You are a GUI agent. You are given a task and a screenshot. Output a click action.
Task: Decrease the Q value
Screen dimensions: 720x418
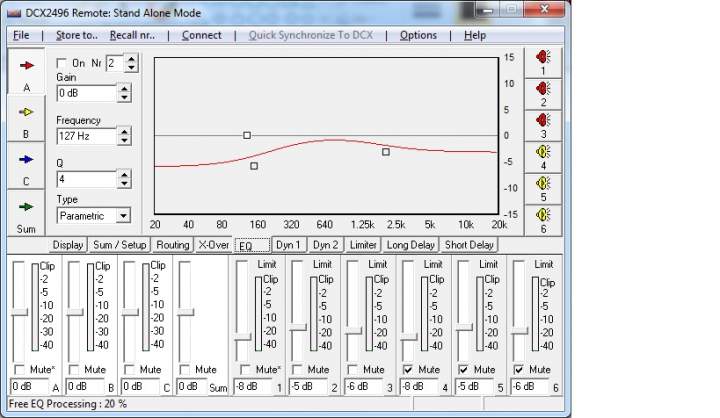(124, 183)
